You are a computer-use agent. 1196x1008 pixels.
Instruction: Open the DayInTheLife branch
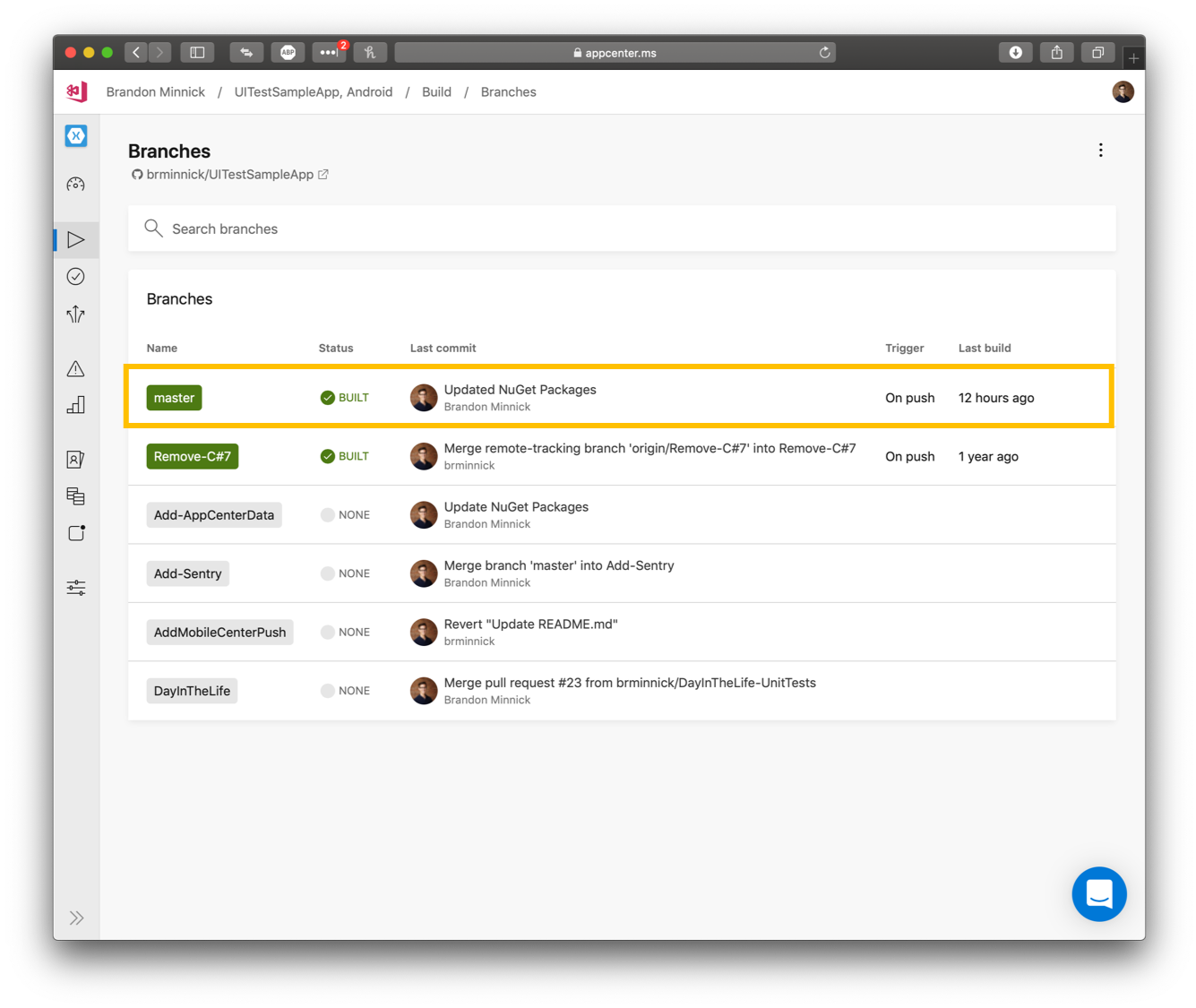pos(192,691)
